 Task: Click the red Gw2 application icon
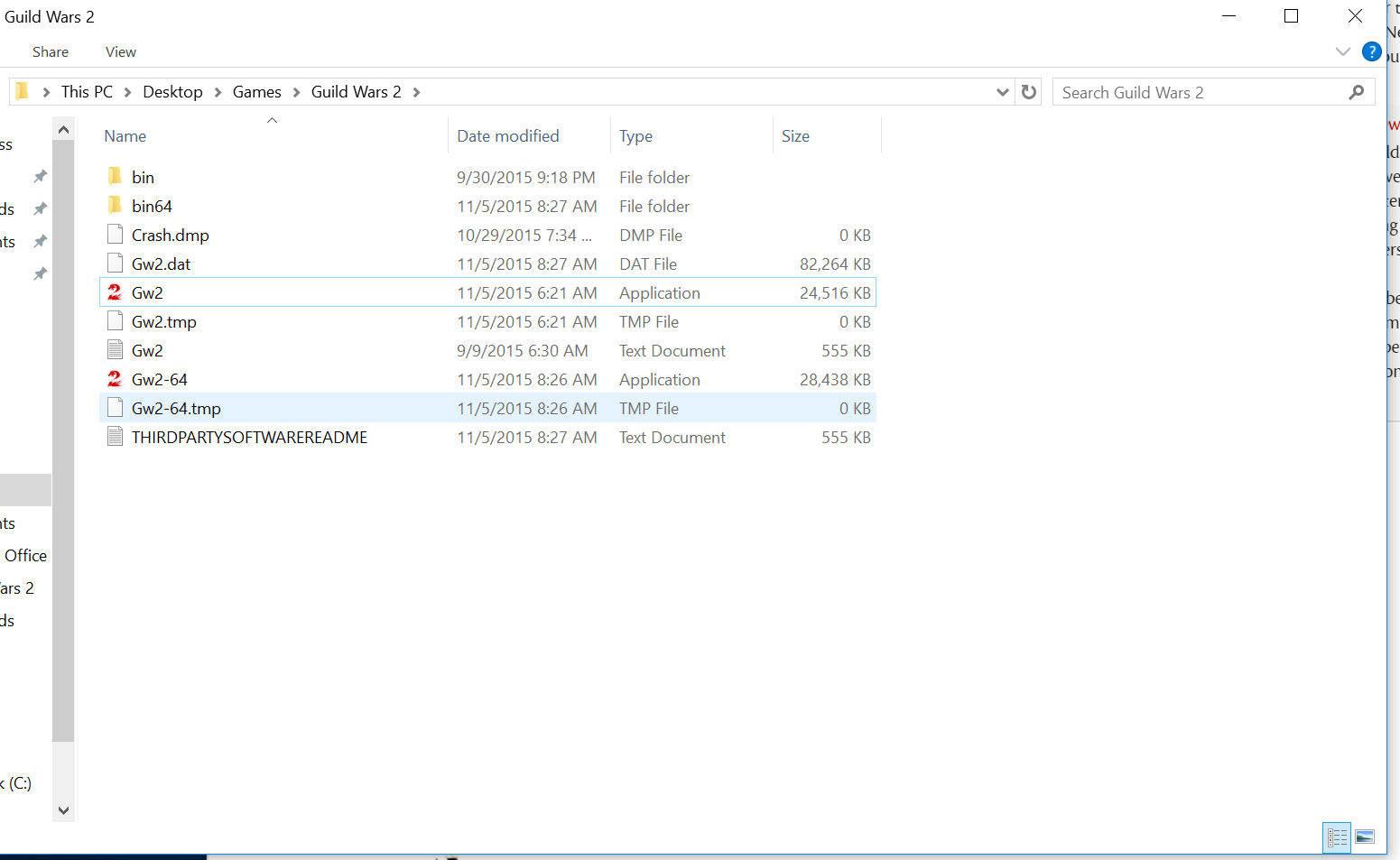pyautogui.click(x=115, y=292)
